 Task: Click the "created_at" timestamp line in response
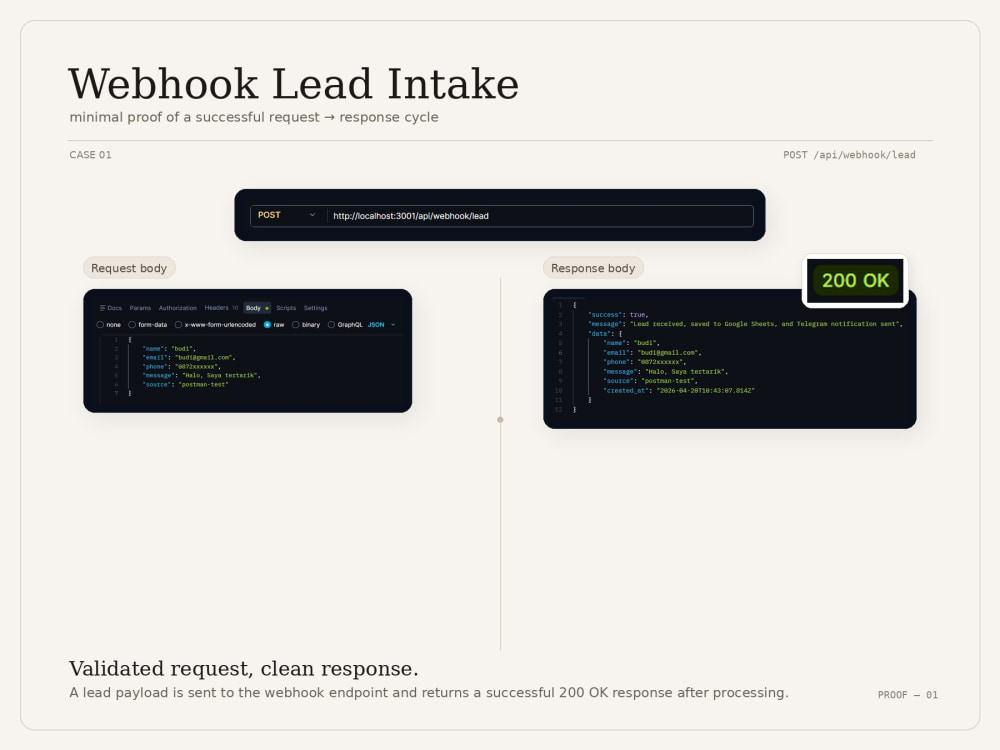coord(679,390)
